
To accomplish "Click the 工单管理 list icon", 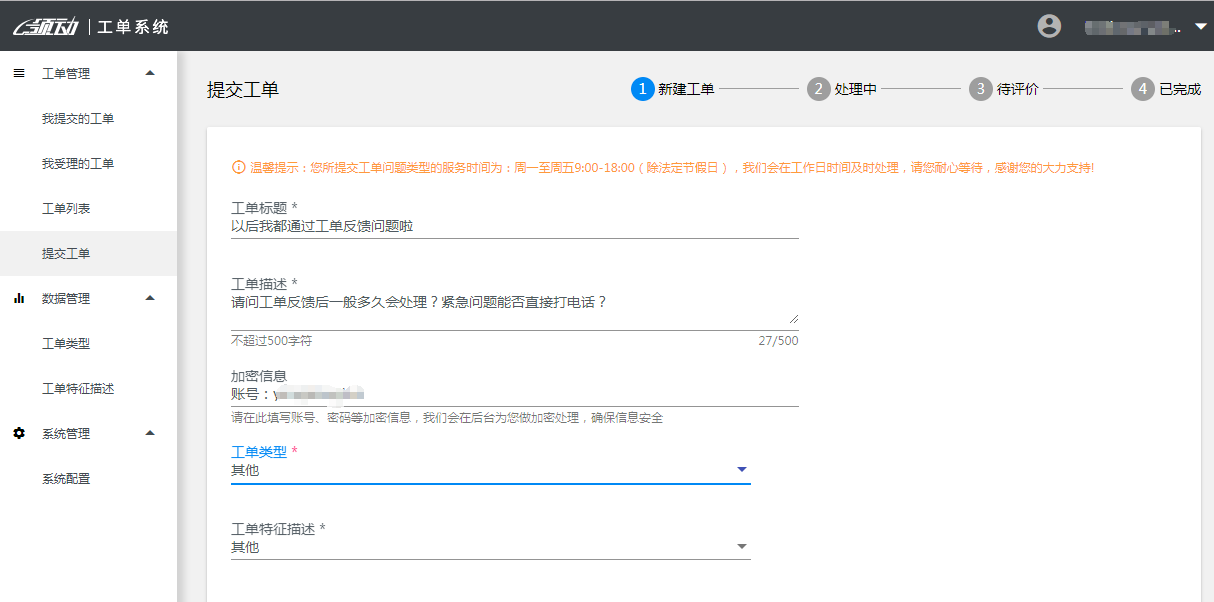I will tap(19, 73).
